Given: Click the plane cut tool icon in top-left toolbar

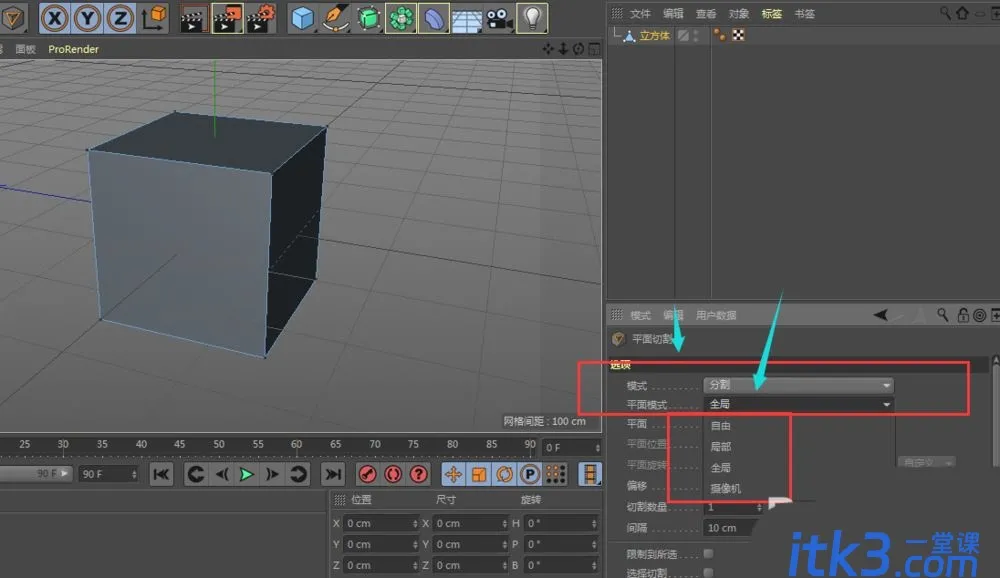Looking at the screenshot, I should [x=12, y=18].
